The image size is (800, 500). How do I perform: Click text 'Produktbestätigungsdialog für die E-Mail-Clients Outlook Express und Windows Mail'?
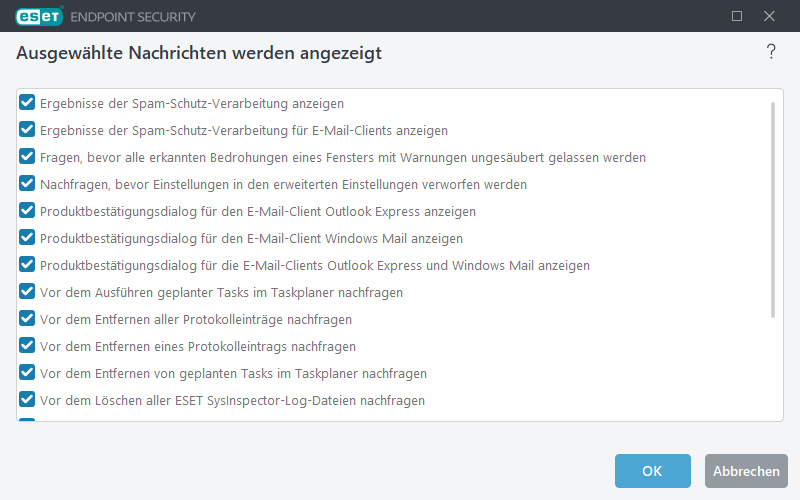point(287,266)
